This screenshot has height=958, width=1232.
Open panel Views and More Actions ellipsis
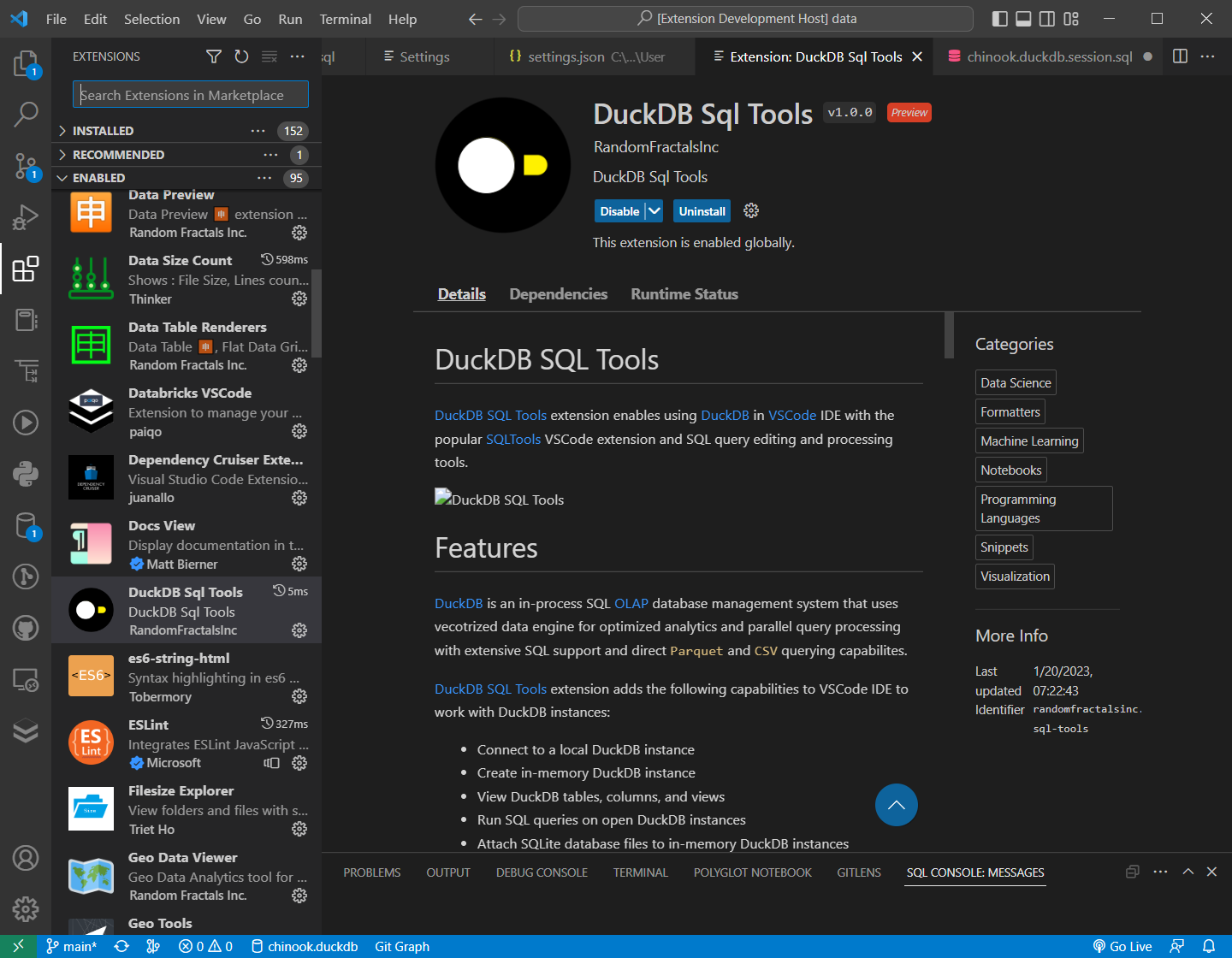click(1160, 872)
